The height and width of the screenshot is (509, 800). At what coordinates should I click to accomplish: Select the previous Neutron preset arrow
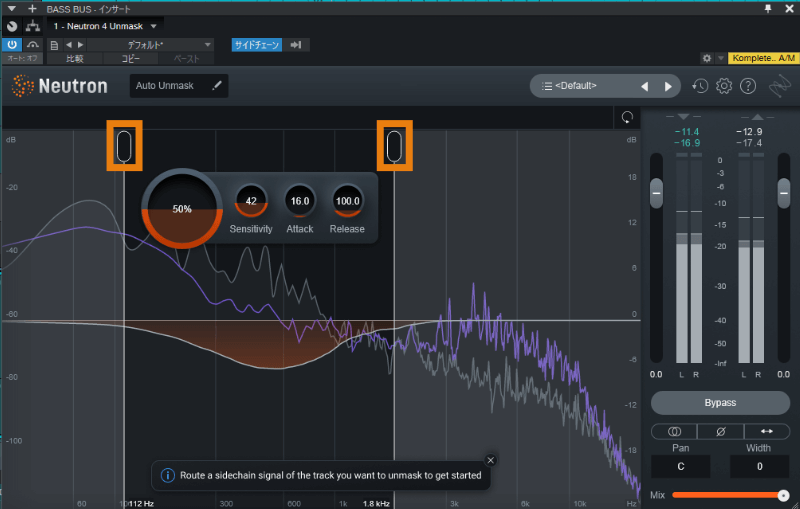pyautogui.click(x=644, y=86)
